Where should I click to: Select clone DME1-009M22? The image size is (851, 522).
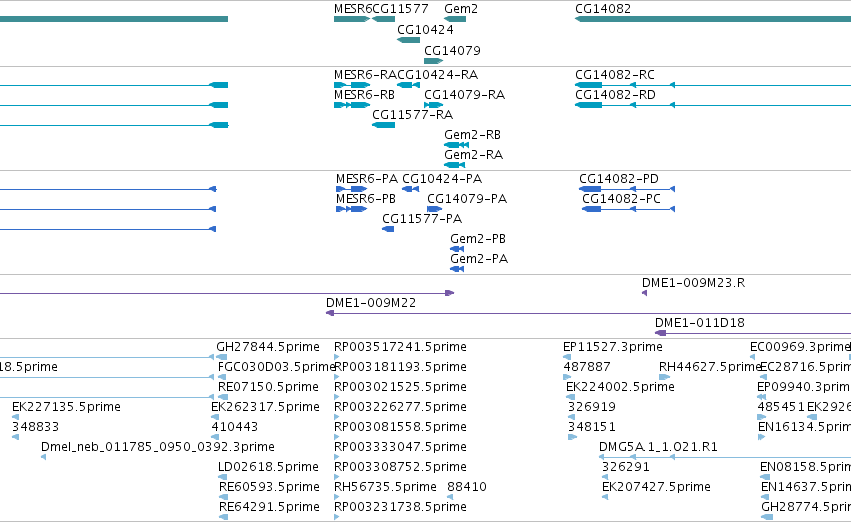click(371, 303)
